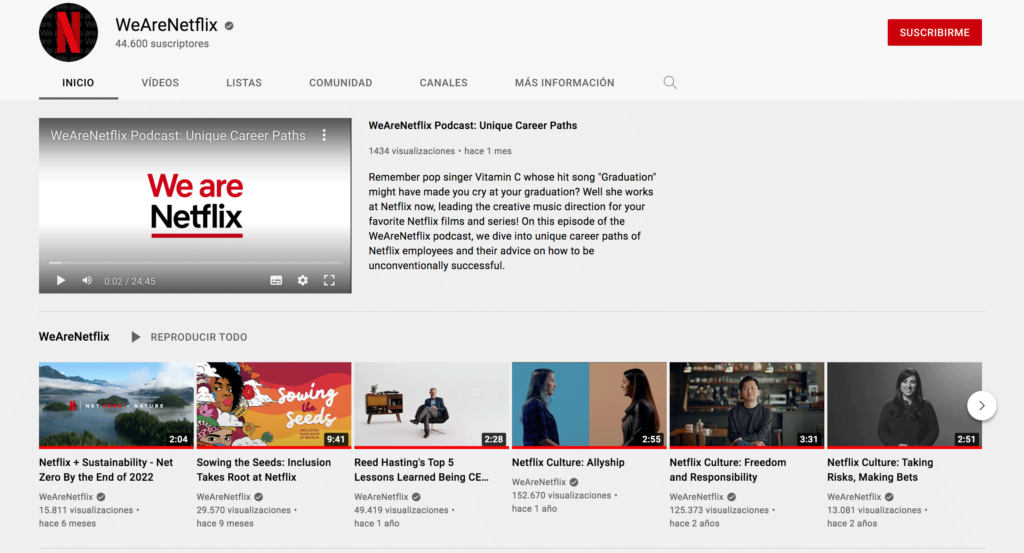Open Netflix Culture: Allyship video thumbnail
1024x553 pixels.
point(589,404)
